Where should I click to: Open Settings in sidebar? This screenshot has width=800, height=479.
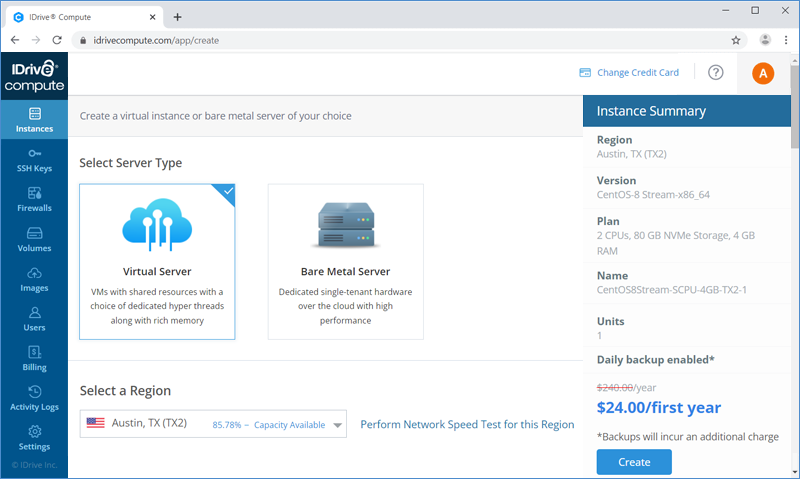pyautogui.click(x=34, y=438)
